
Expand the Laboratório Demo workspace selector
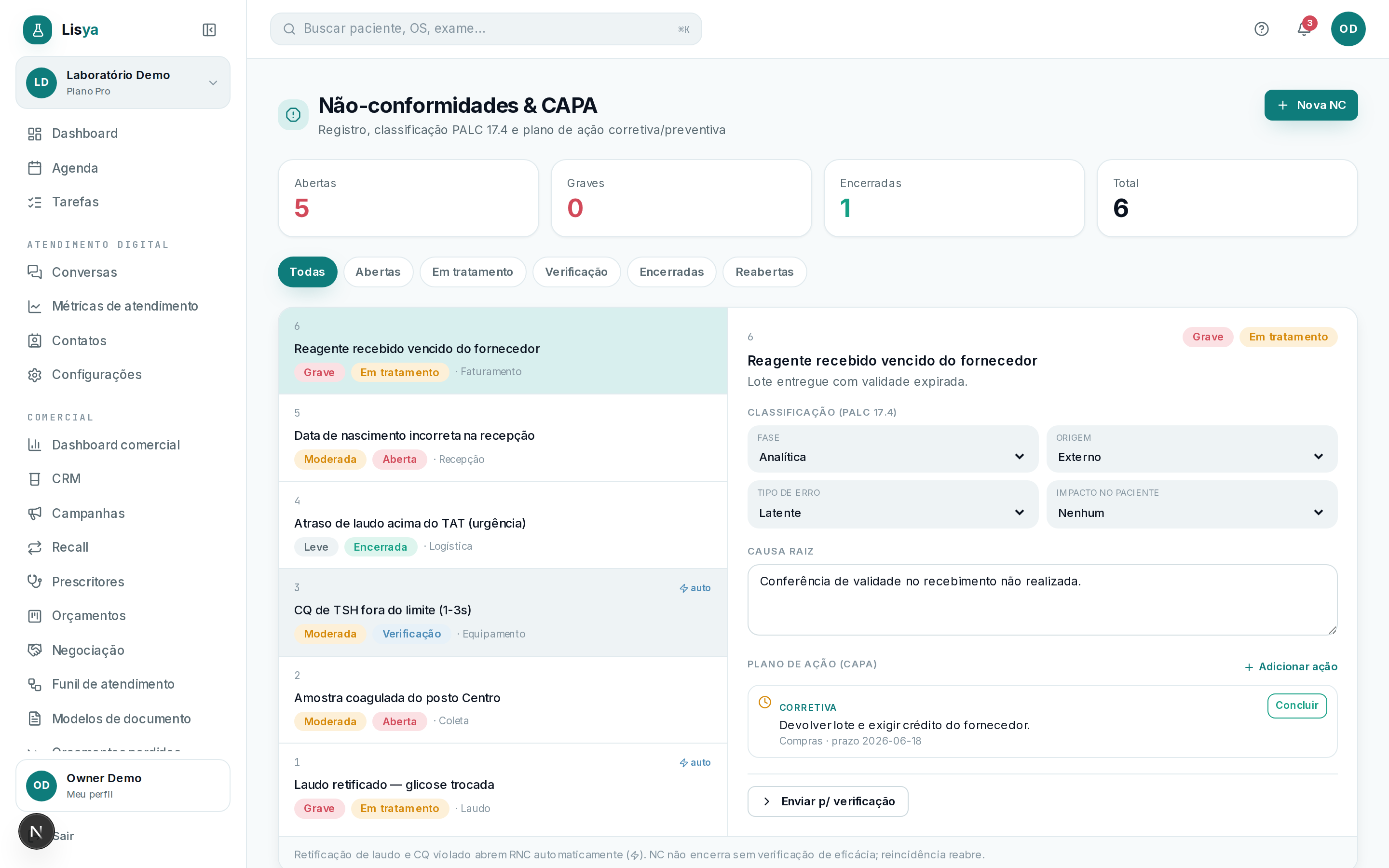pos(123,82)
